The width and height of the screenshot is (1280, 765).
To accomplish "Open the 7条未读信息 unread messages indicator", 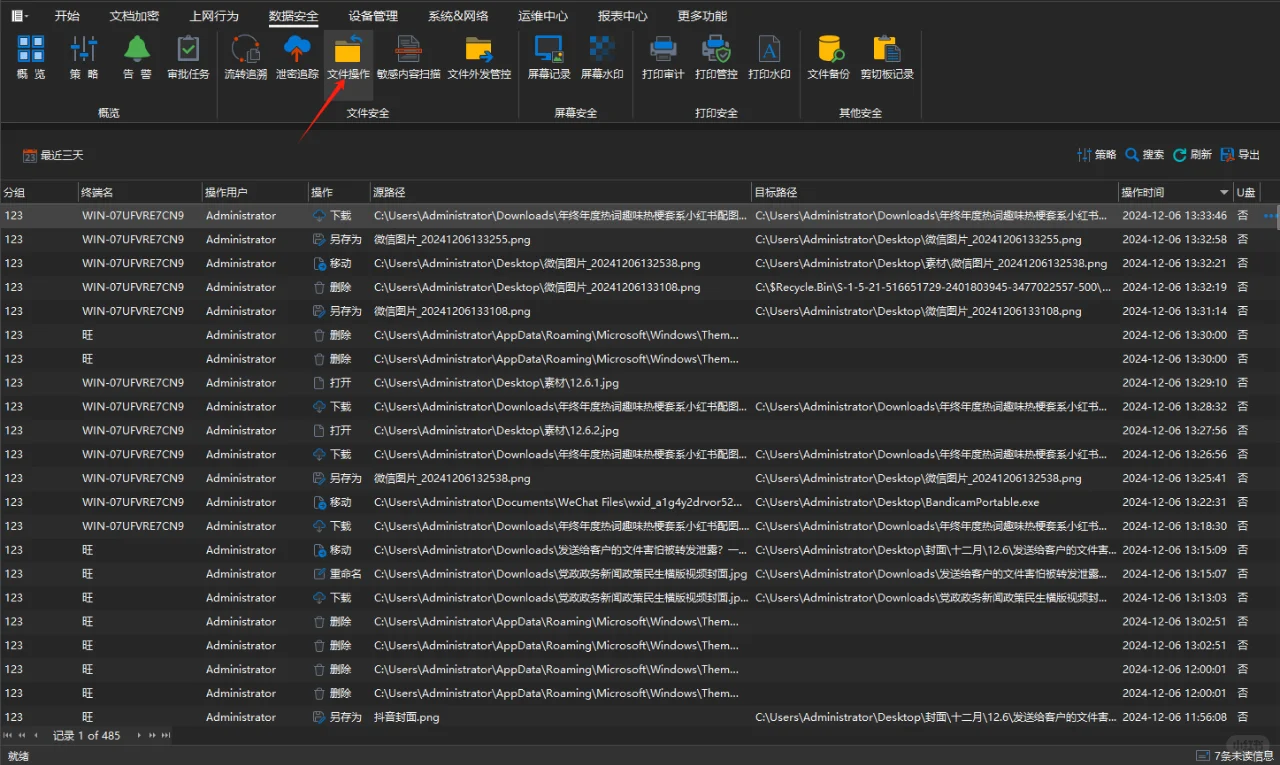I will click(1234, 755).
